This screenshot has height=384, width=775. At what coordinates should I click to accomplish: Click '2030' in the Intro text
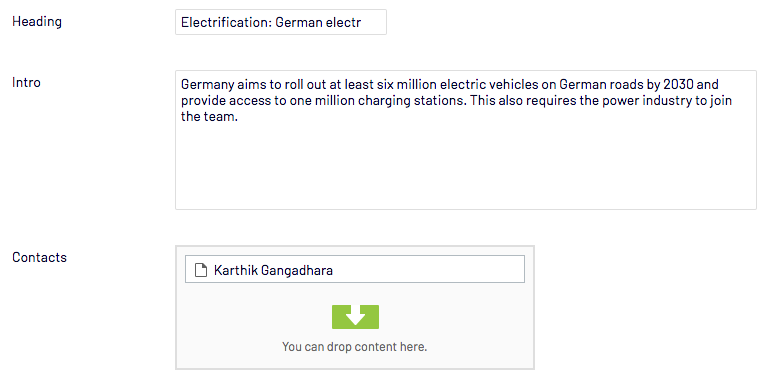pyautogui.click(x=678, y=84)
